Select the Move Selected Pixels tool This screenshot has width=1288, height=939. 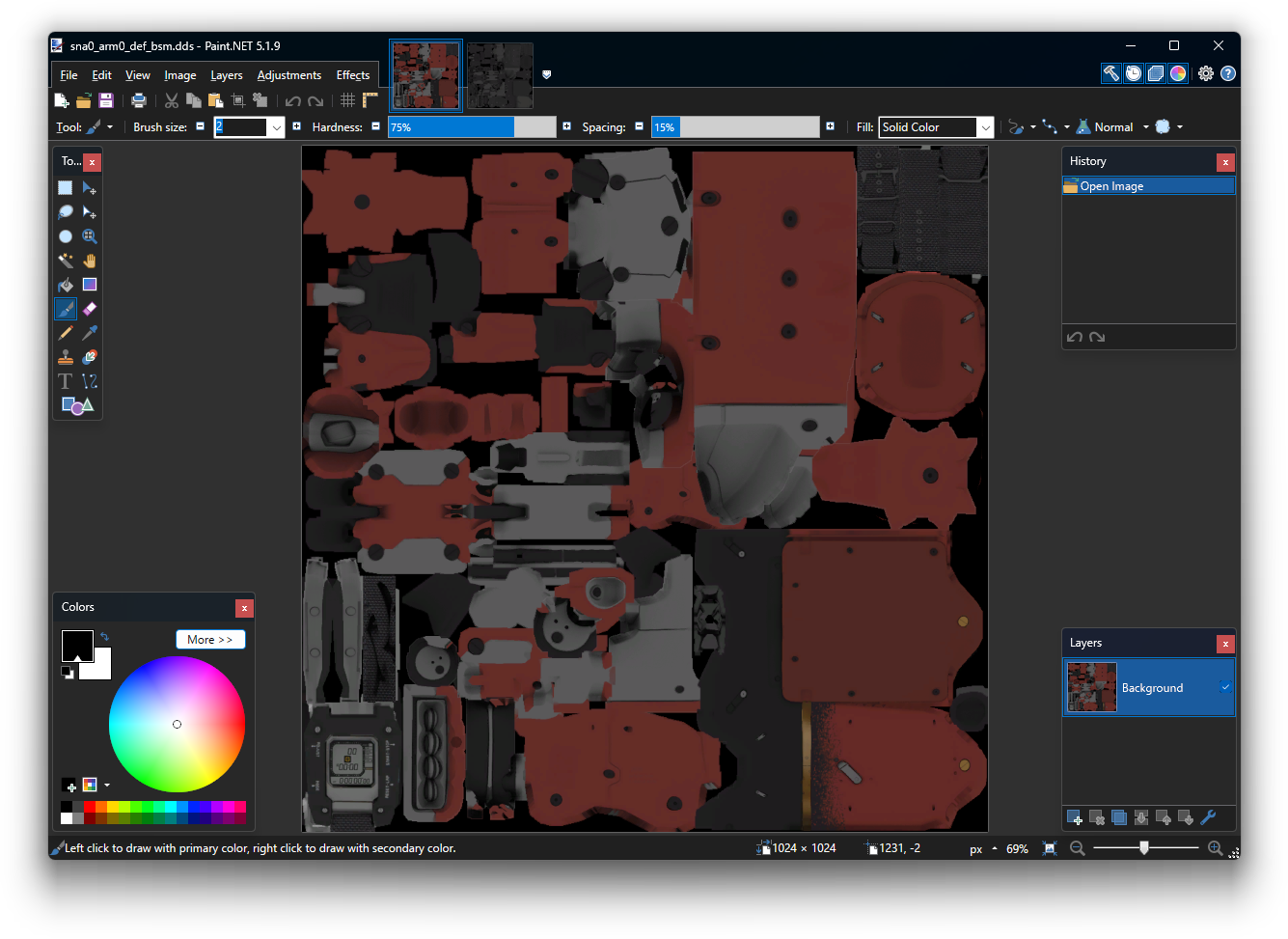point(90,188)
